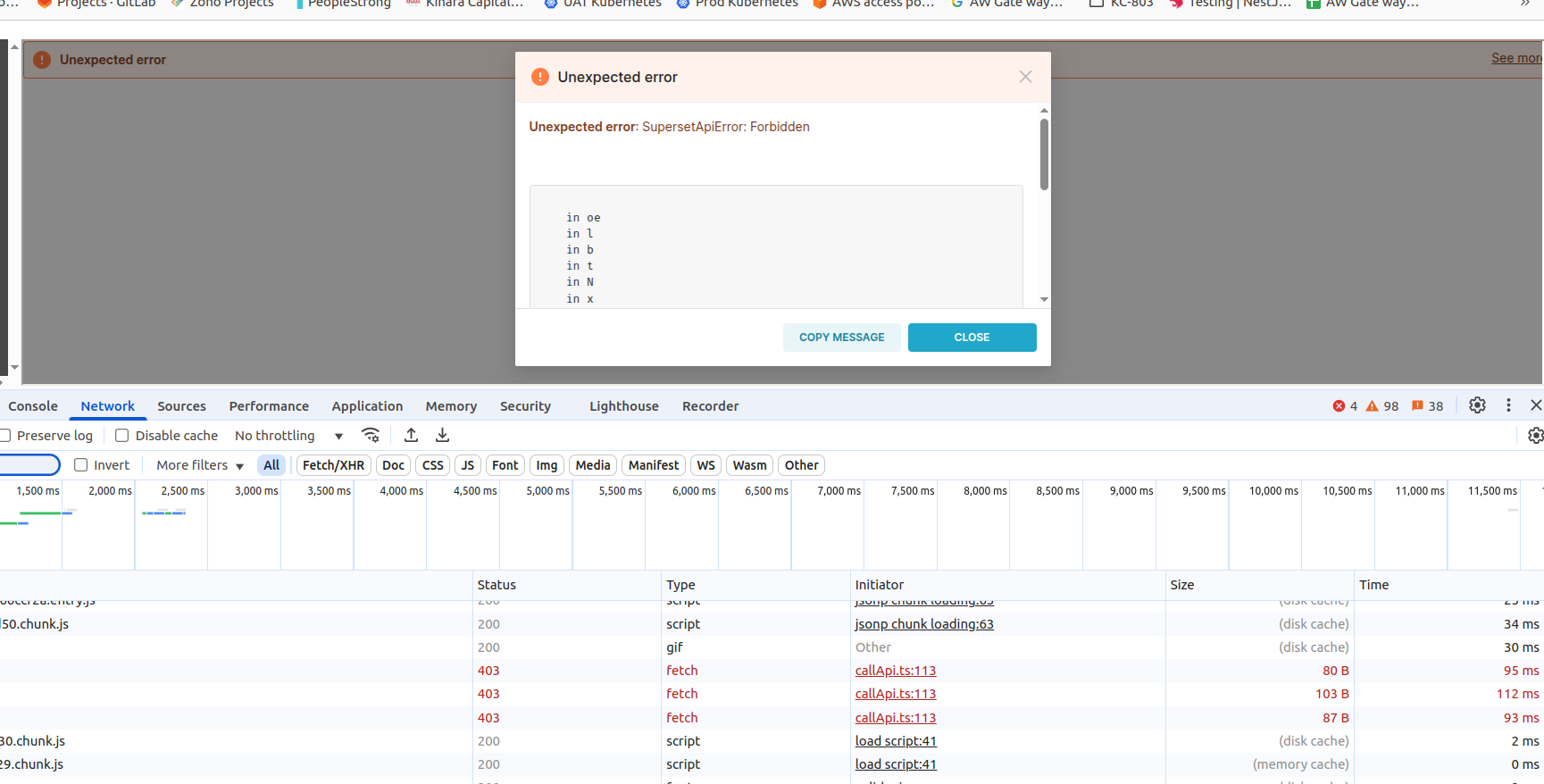This screenshot has width=1544, height=784.
Task: Click the issues count 38 indicator
Action: (1427, 406)
